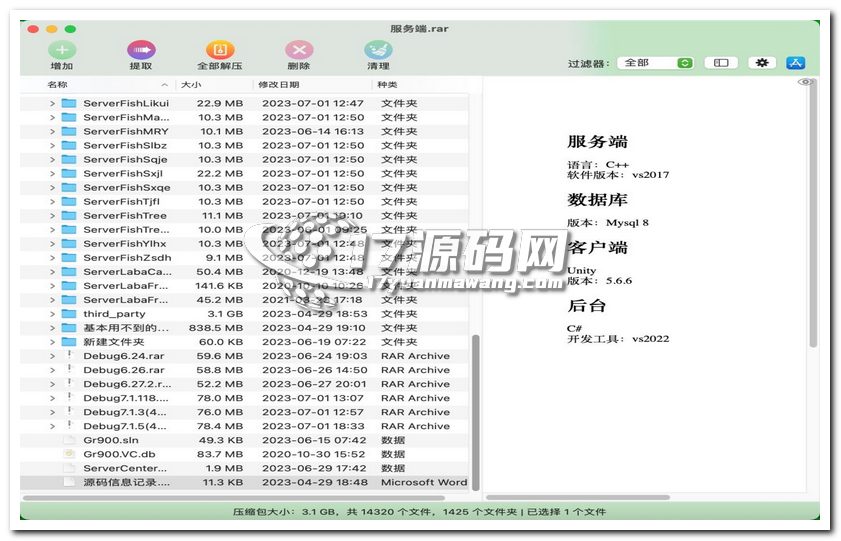This screenshot has height=541, width=841.
Task: Expand the ServerFishLikui folder
Action: 53,103
